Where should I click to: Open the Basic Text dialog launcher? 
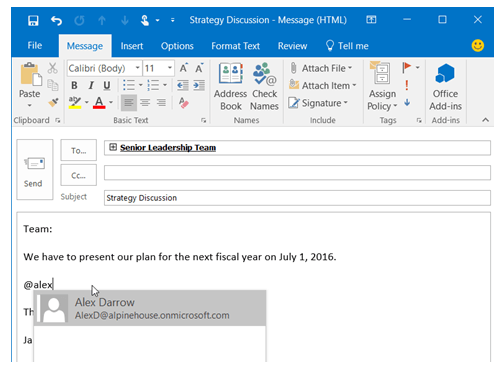[203, 120]
